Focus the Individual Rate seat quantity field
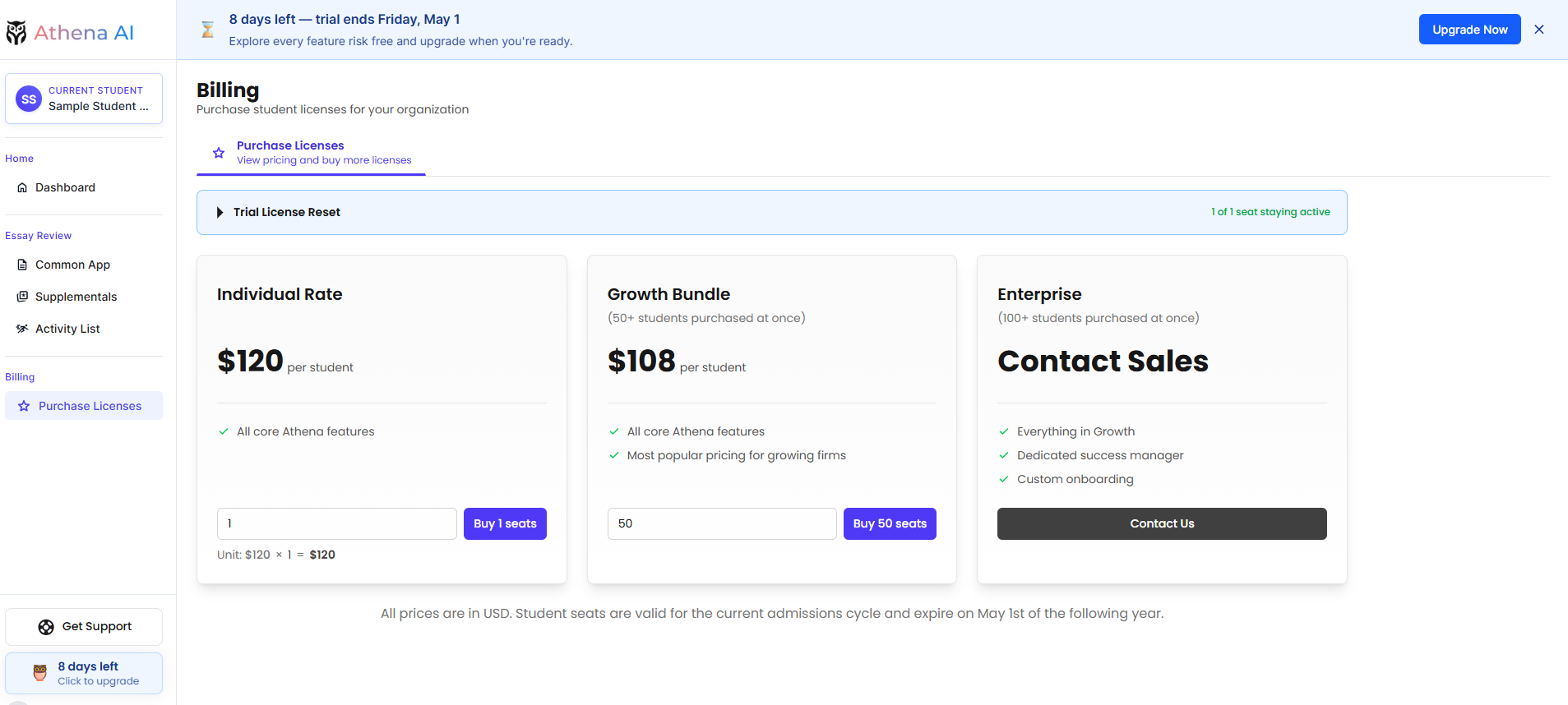 [336, 524]
